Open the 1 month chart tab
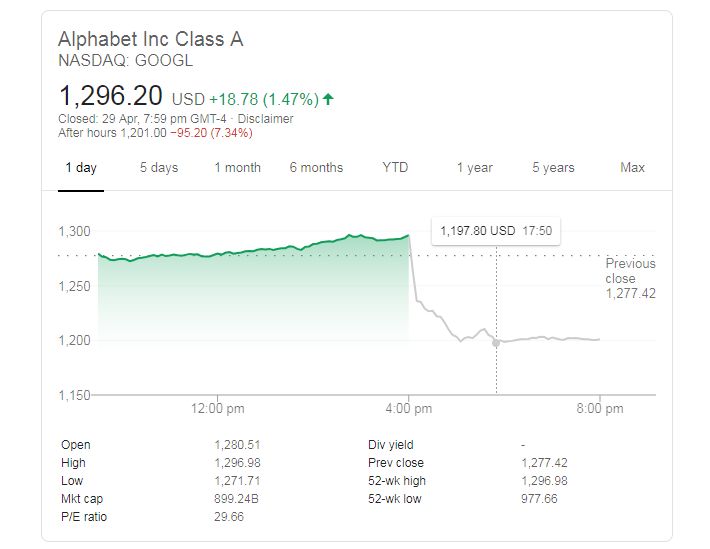The width and height of the screenshot is (710, 549). pyautogui.click(x=237, y=167)
